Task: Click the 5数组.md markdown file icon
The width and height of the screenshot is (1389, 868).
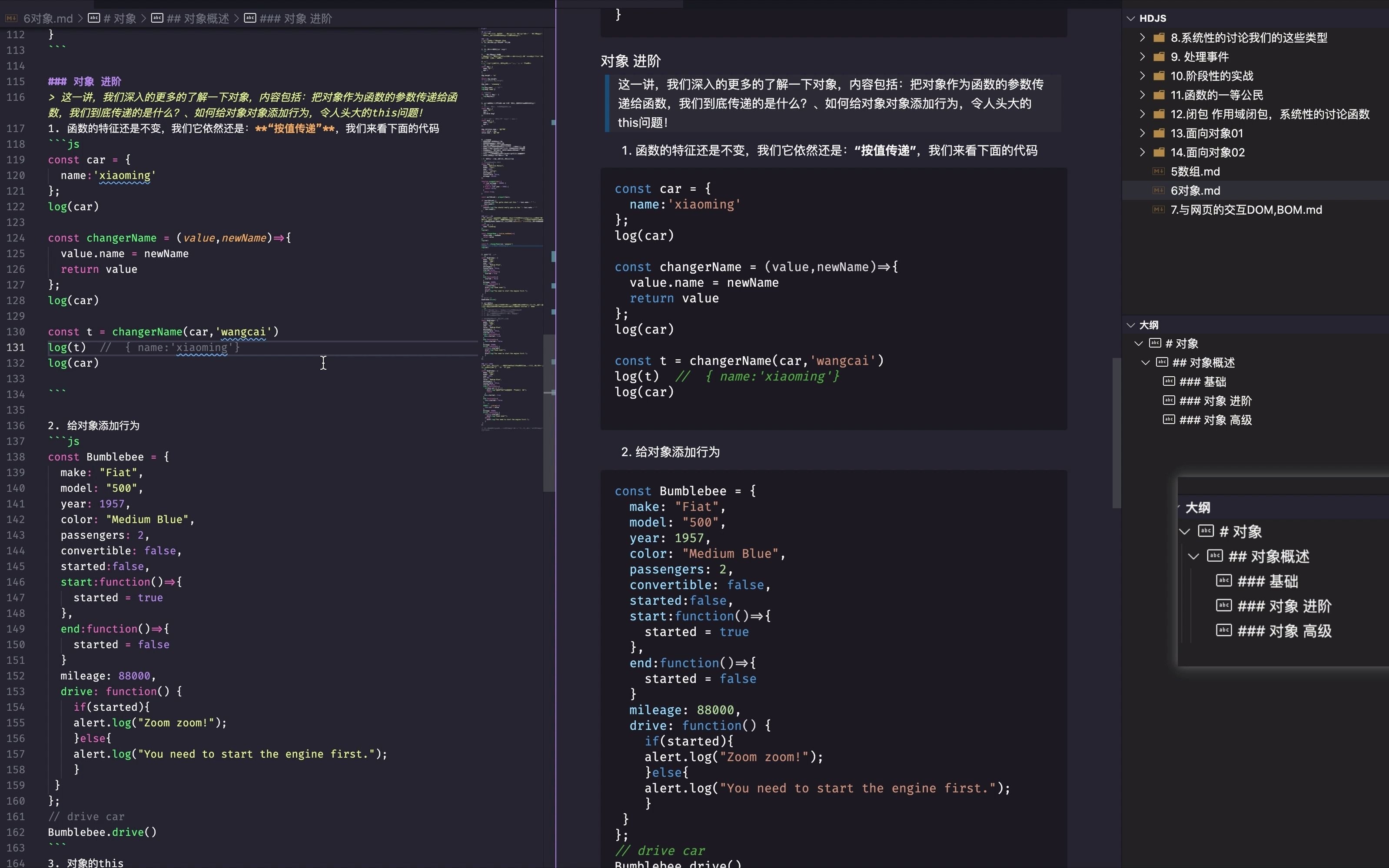Action: pos(1159,172)
